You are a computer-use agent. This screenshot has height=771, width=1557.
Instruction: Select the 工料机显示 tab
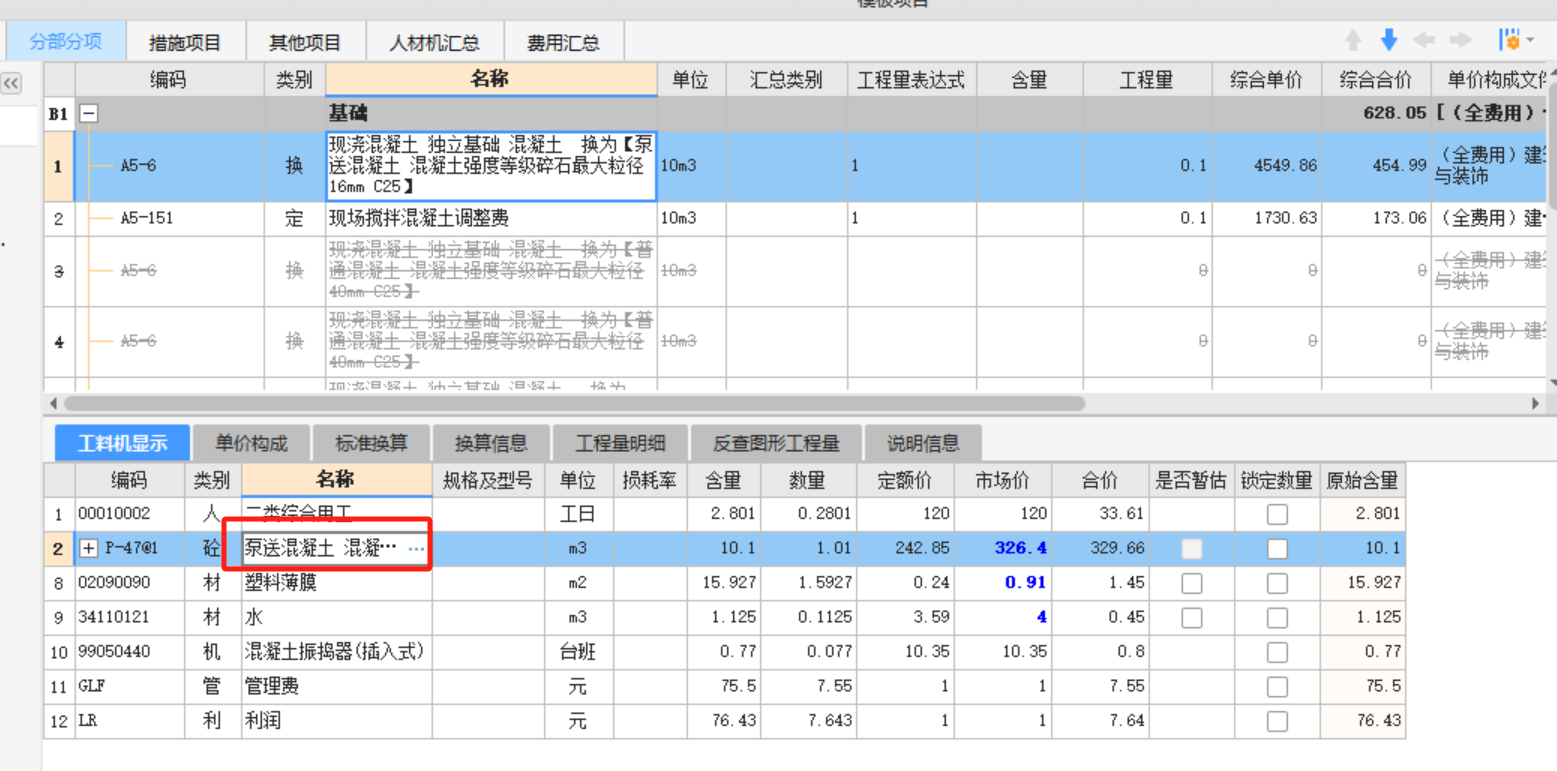click(123, 443)
